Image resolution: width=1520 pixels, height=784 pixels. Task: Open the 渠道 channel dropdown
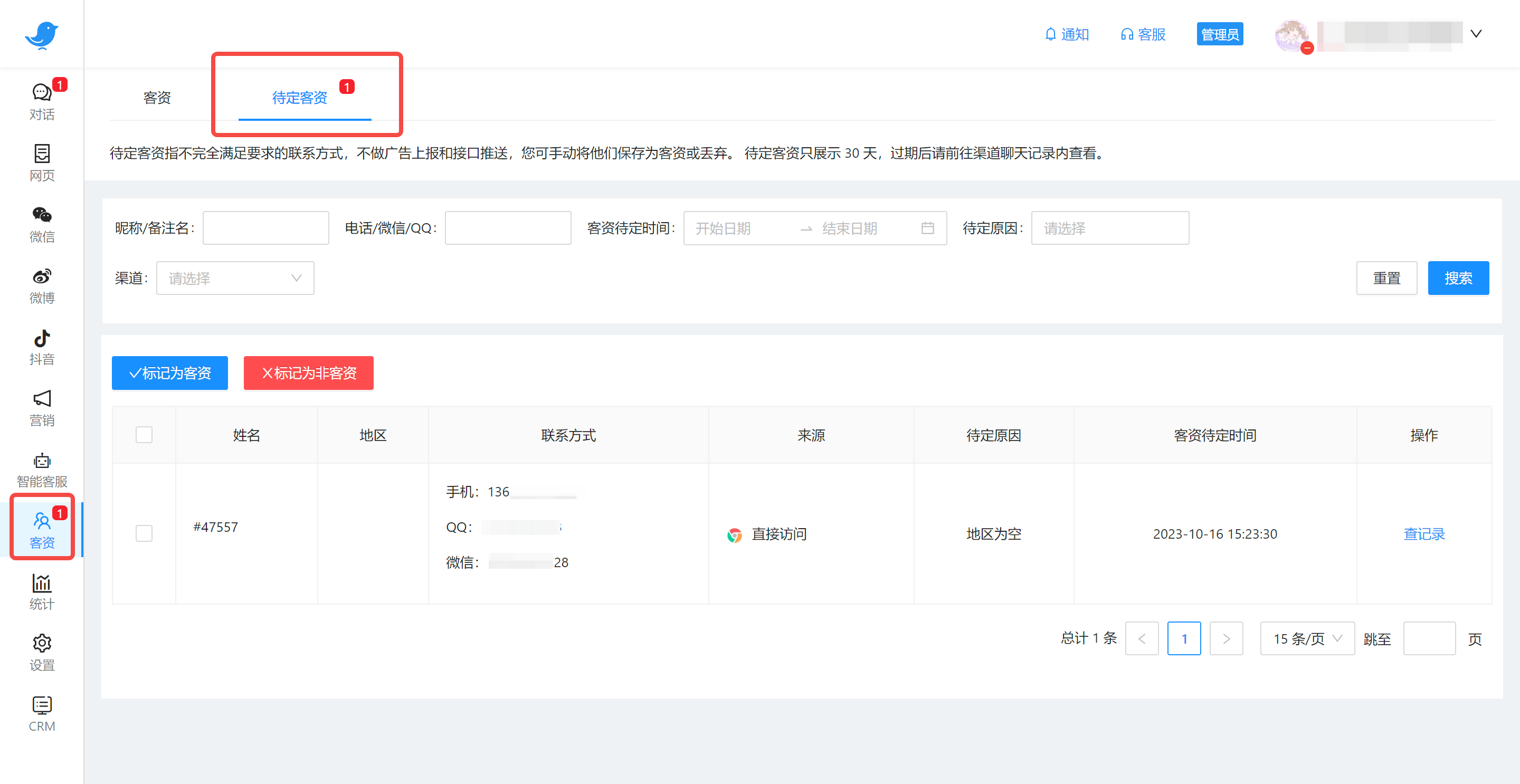pos(235,278)
